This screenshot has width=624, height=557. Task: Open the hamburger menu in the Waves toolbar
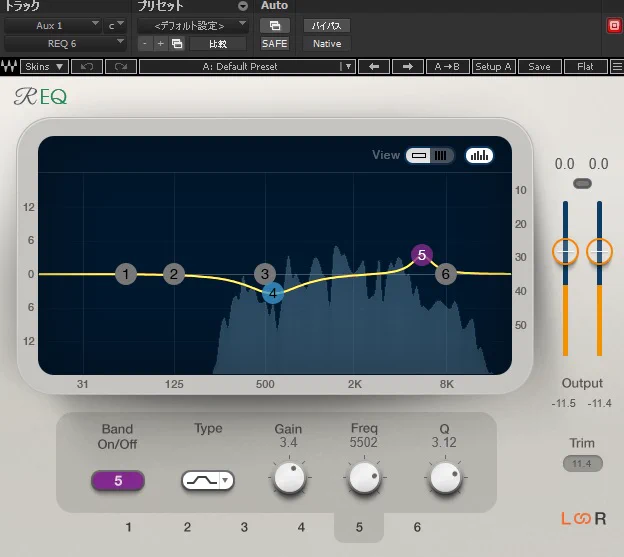click(x=617, y=66)
